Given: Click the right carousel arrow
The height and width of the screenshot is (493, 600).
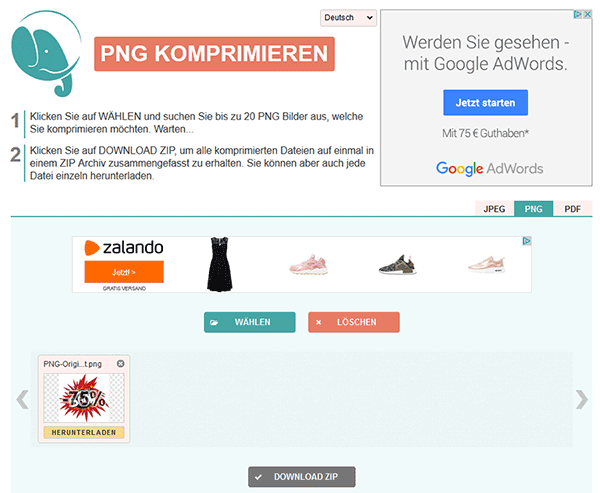Looking at the screenshot, I should [x=582, y=400].
